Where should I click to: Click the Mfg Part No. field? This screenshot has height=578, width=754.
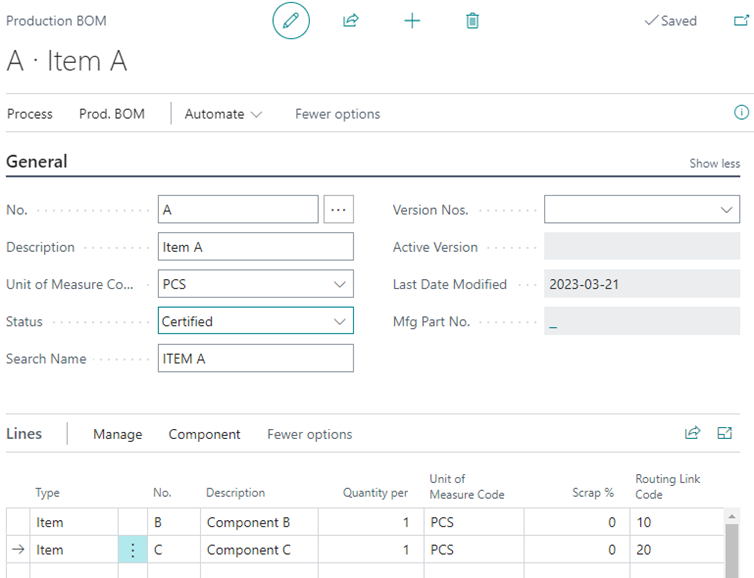(642, 321)
